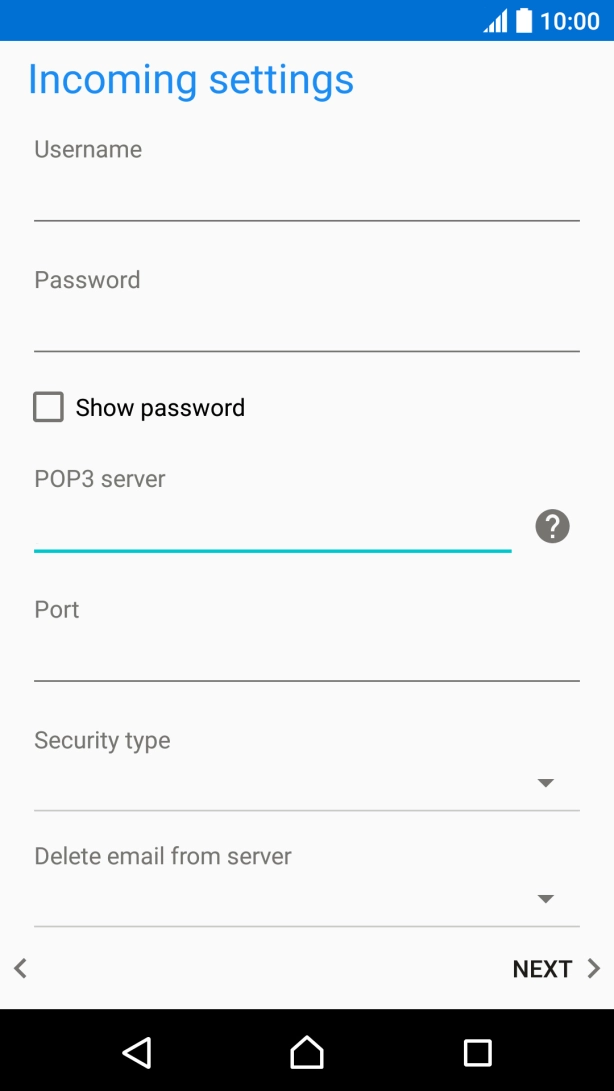
Task: Select the Port label
Action: 56,610
